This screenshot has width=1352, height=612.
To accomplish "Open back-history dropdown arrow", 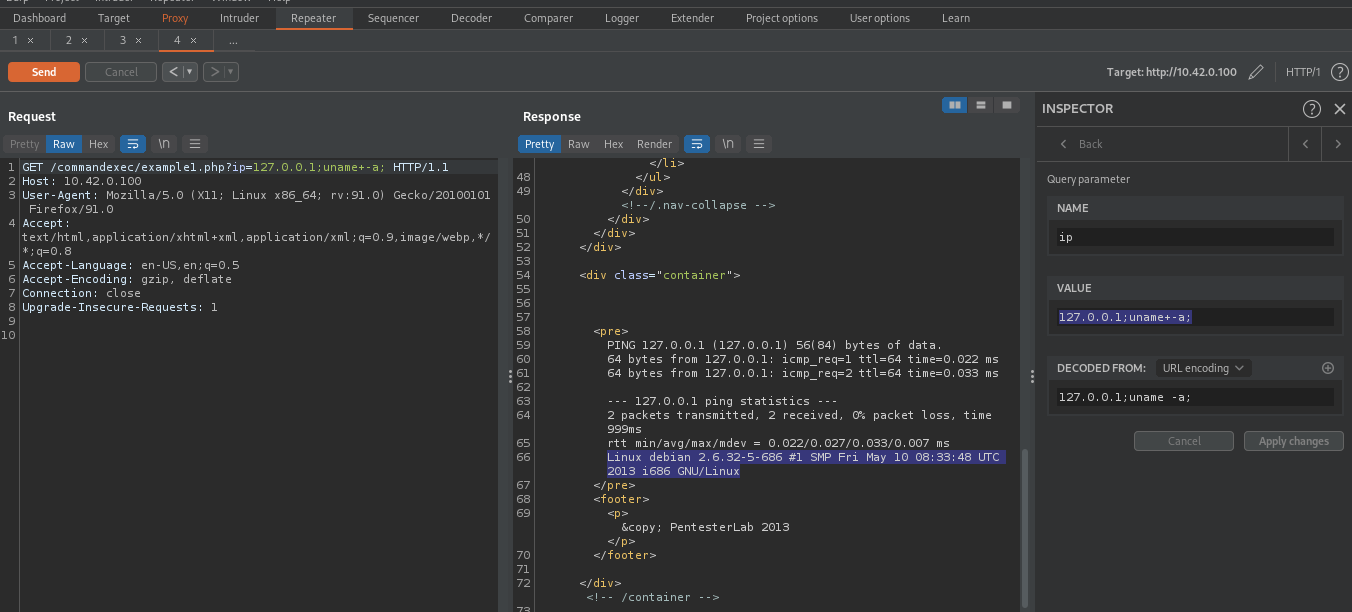I will click(190, 72).
